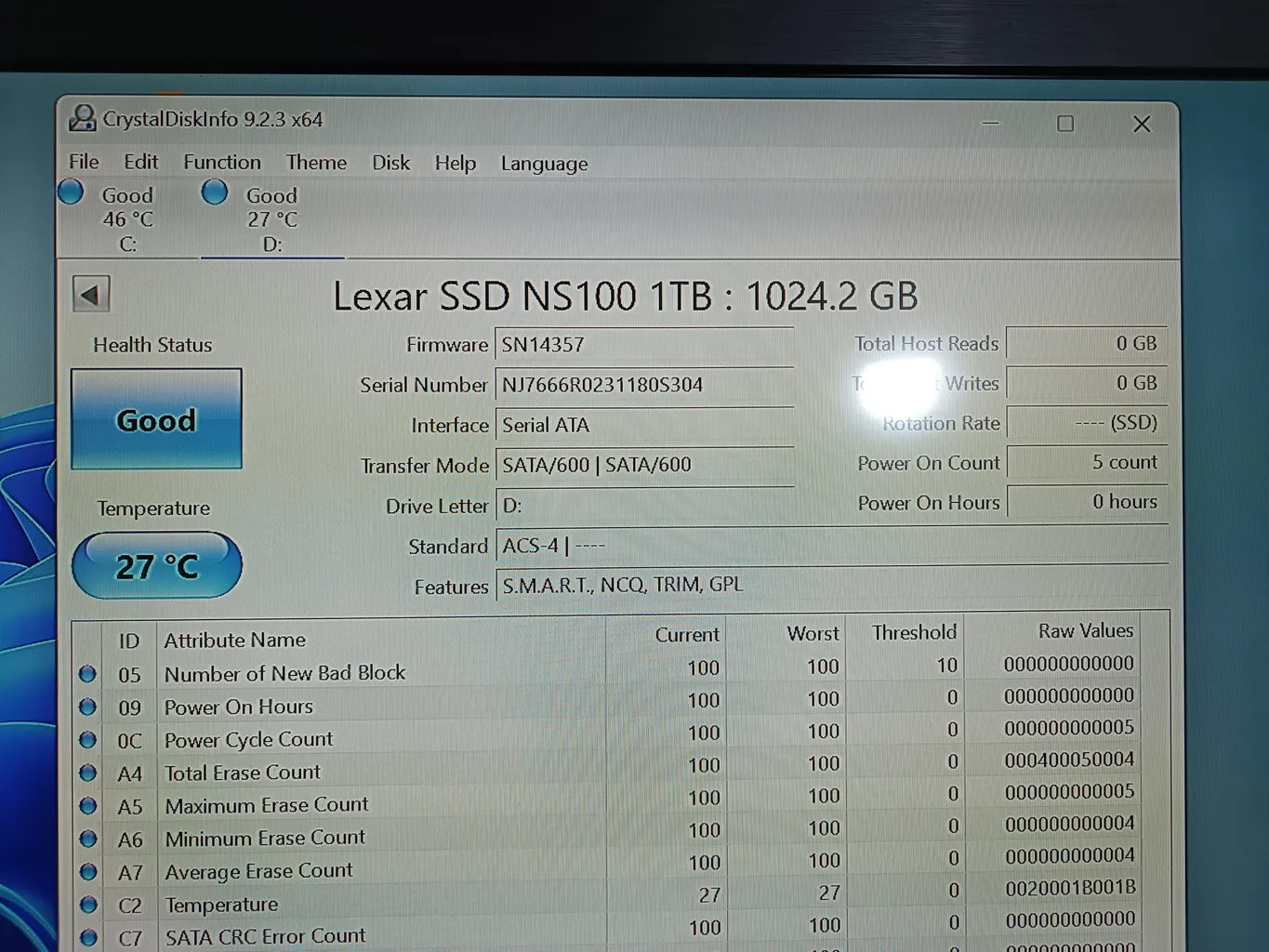Select the D: drive status circle

click(x=215, y=192)
